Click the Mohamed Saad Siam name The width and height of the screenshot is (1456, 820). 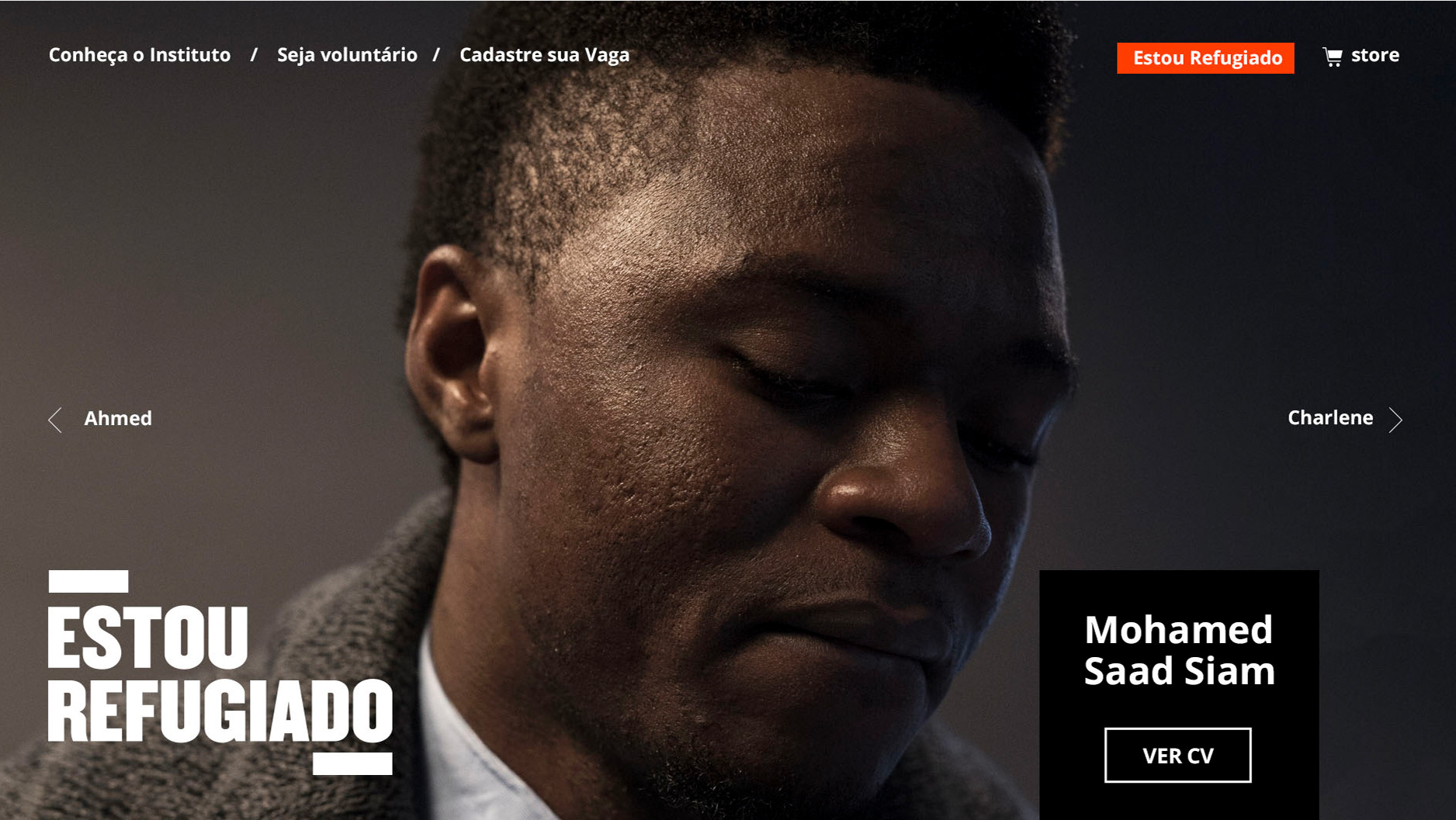tap(1179, 650)
